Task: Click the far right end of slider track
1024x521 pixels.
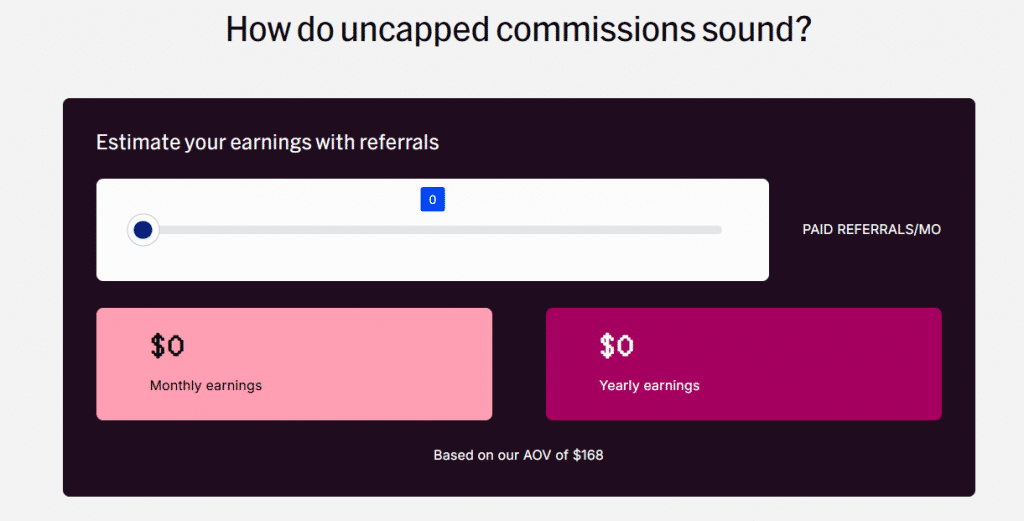Action: pos(718,230)
